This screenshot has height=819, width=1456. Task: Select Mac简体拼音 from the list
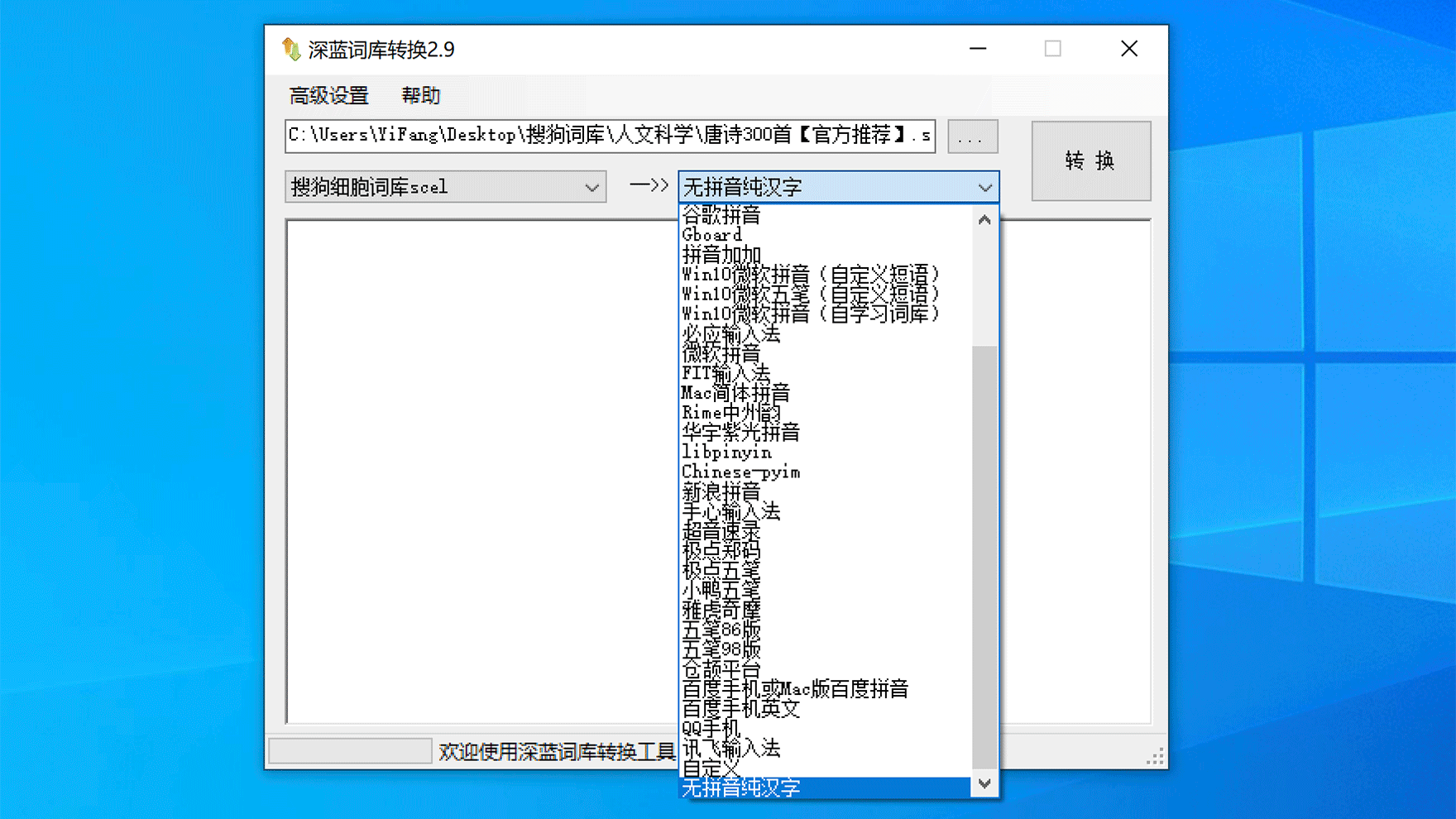tap(825, 393)
